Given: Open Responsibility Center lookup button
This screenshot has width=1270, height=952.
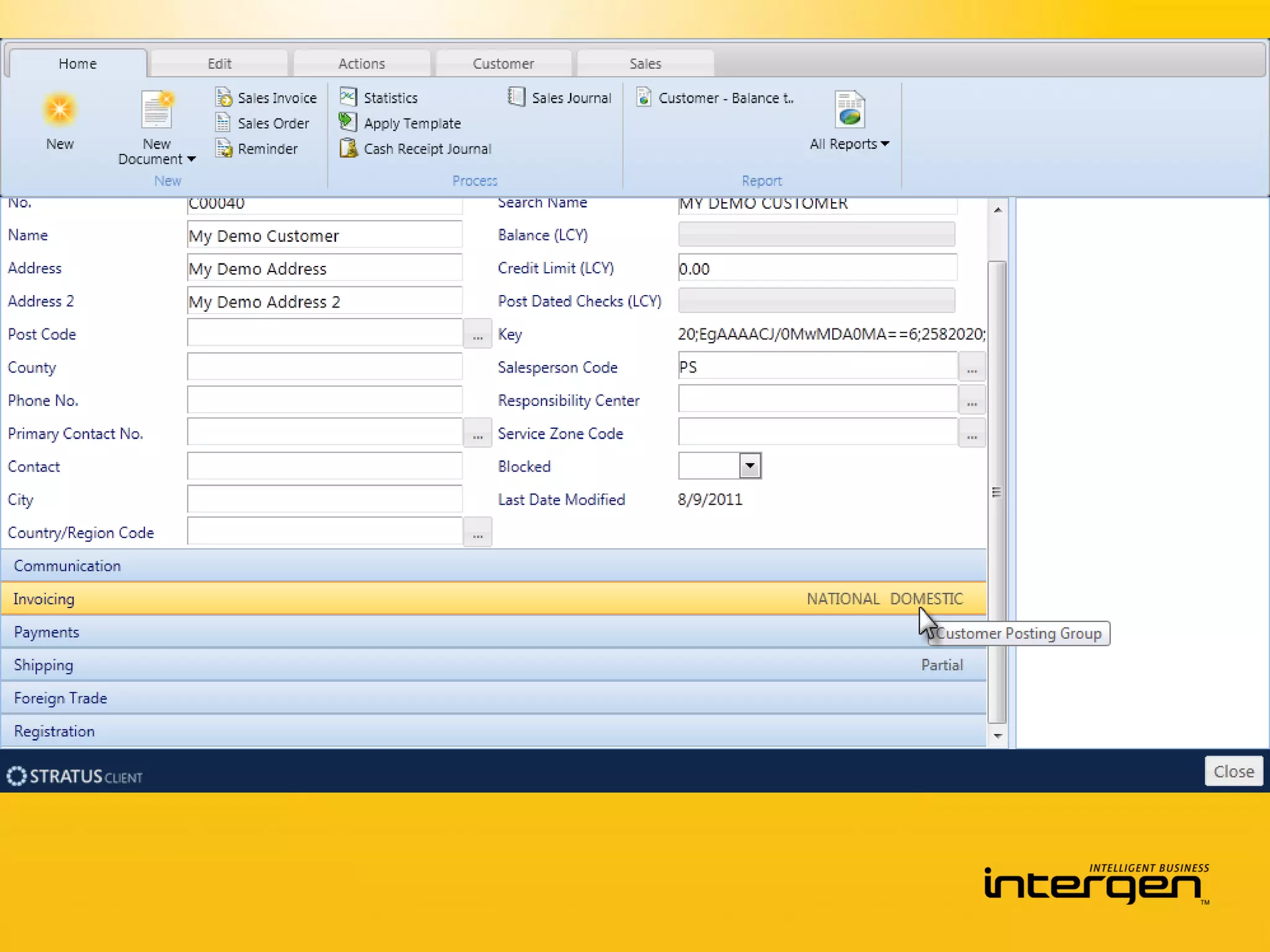Looking at the screenshot, I should pos(972,400).
